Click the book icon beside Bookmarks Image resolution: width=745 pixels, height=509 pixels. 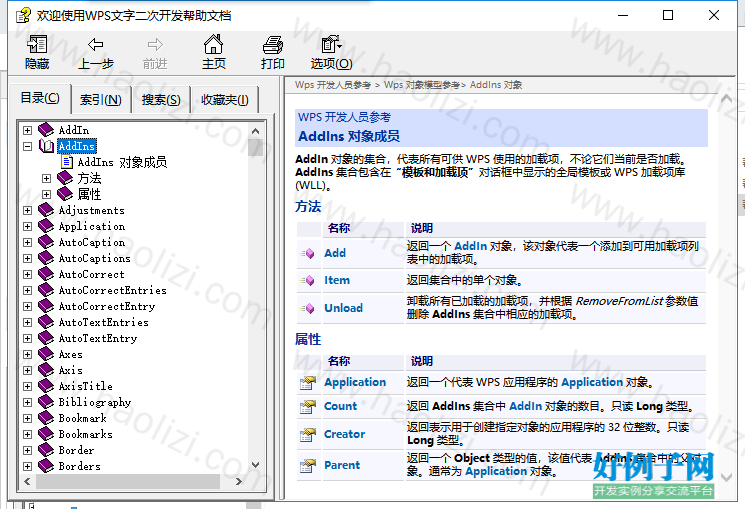tap(46, 433)
